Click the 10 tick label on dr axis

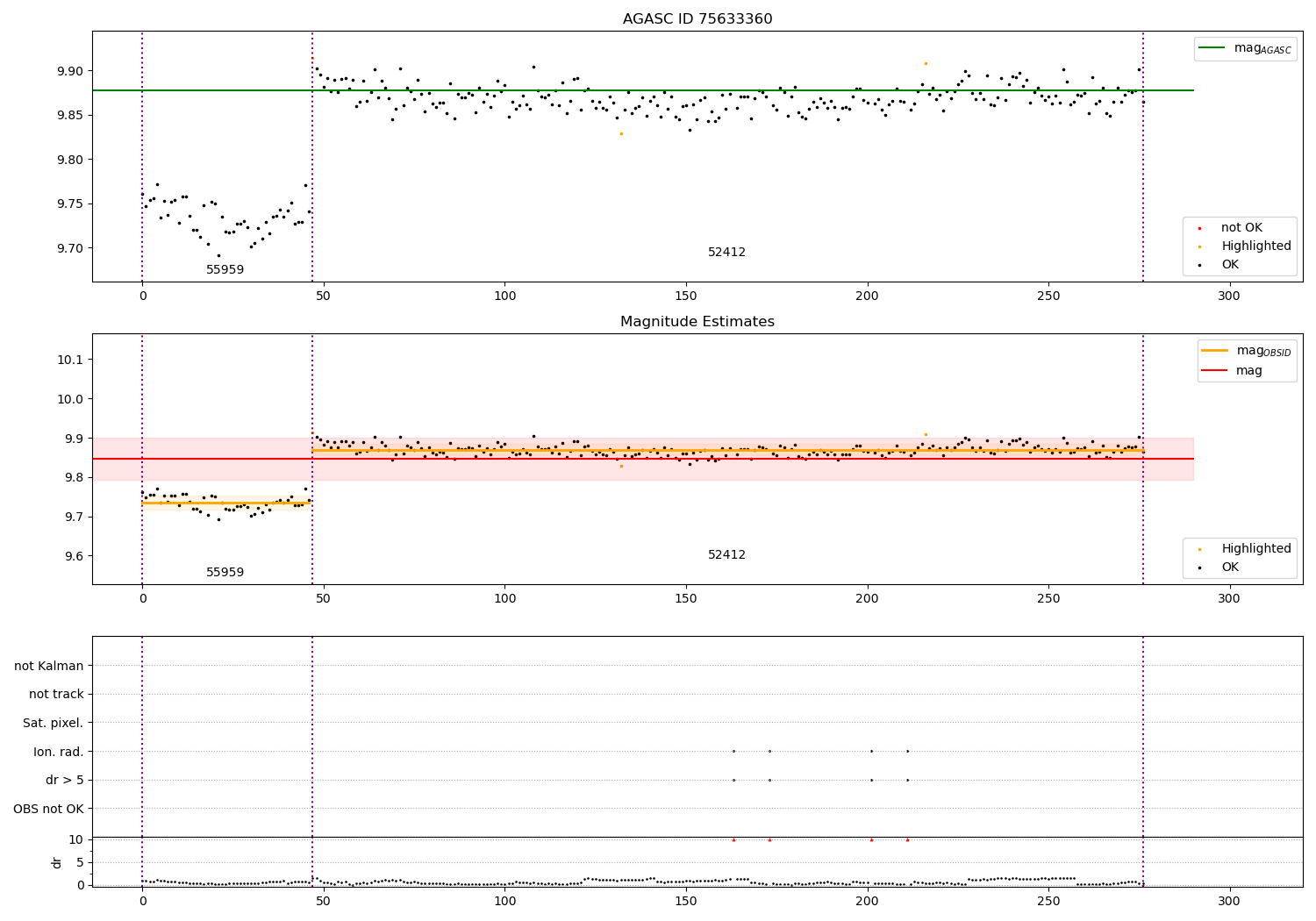coord(76,839)
